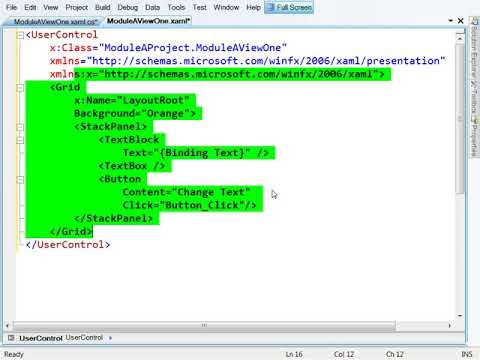
Task: Open the Edit menu
Action: point(30,7)
